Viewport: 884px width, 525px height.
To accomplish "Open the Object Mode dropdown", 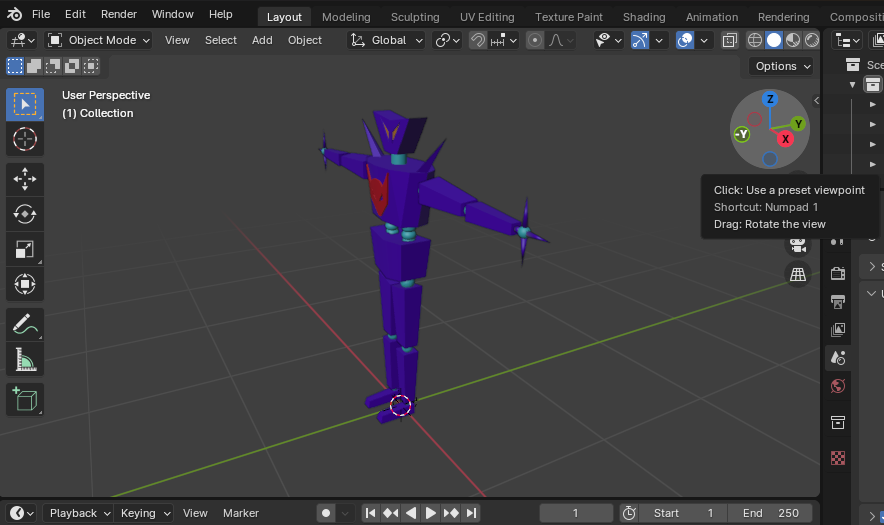I will (99, 40).
